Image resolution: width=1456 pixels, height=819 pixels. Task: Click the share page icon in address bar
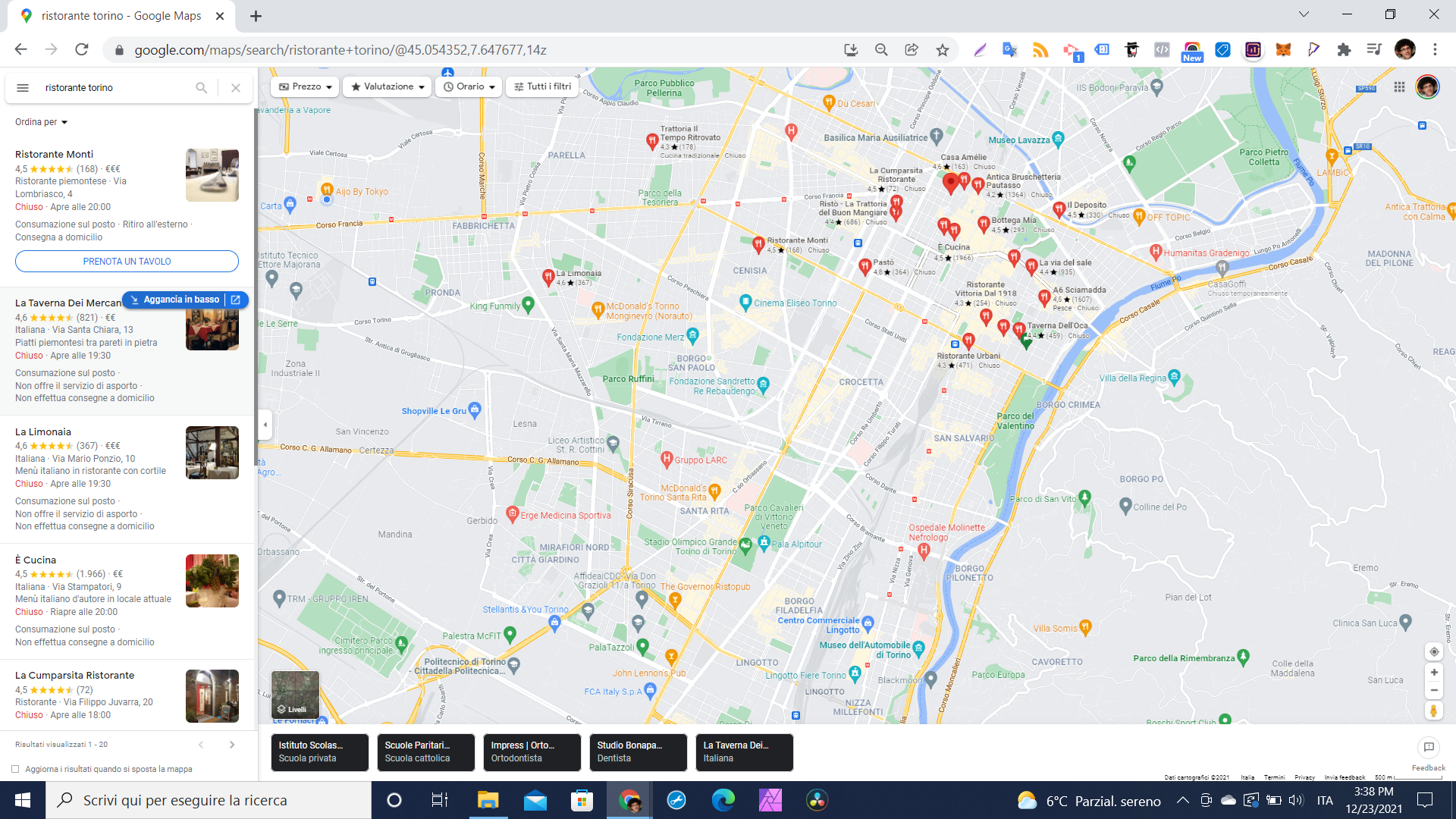pyautogui.click(x=912, y=50)
